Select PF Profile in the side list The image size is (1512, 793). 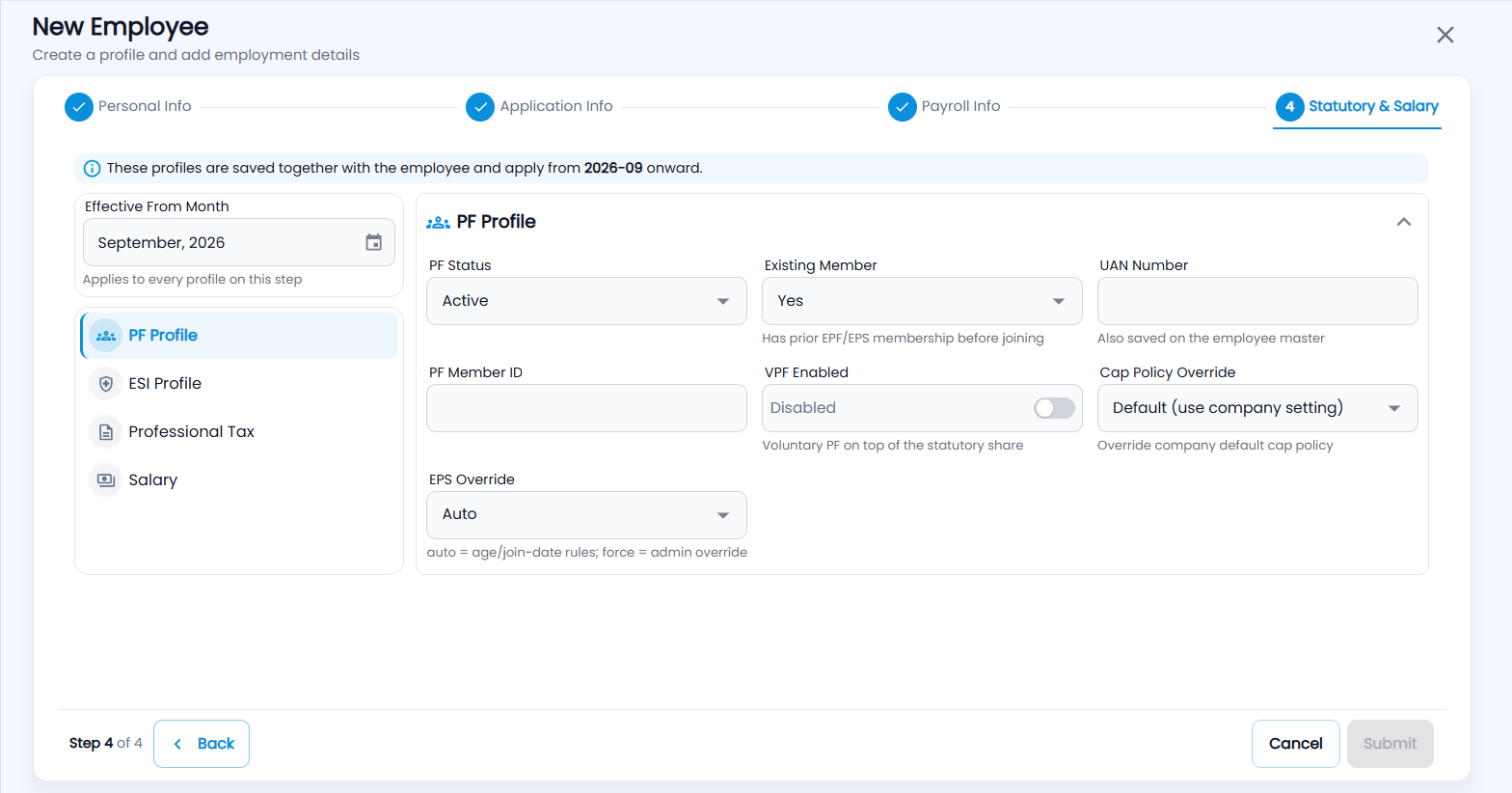(239, 336)
